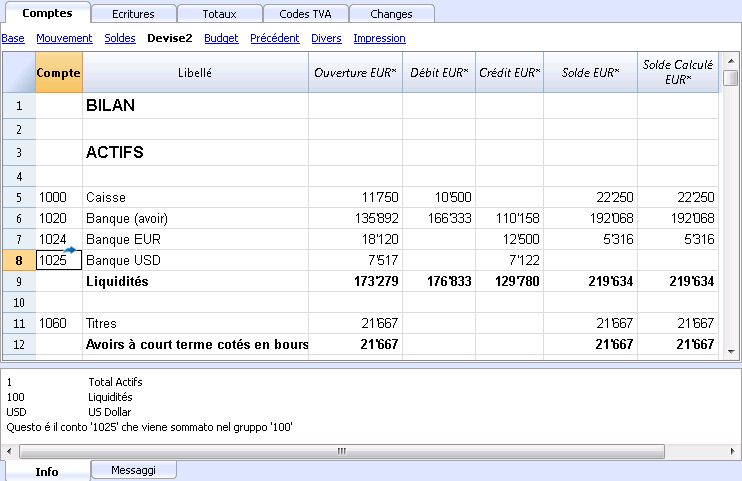Select the Codes TVA tab
Screen dimensions: 742x481
[305, 14]
